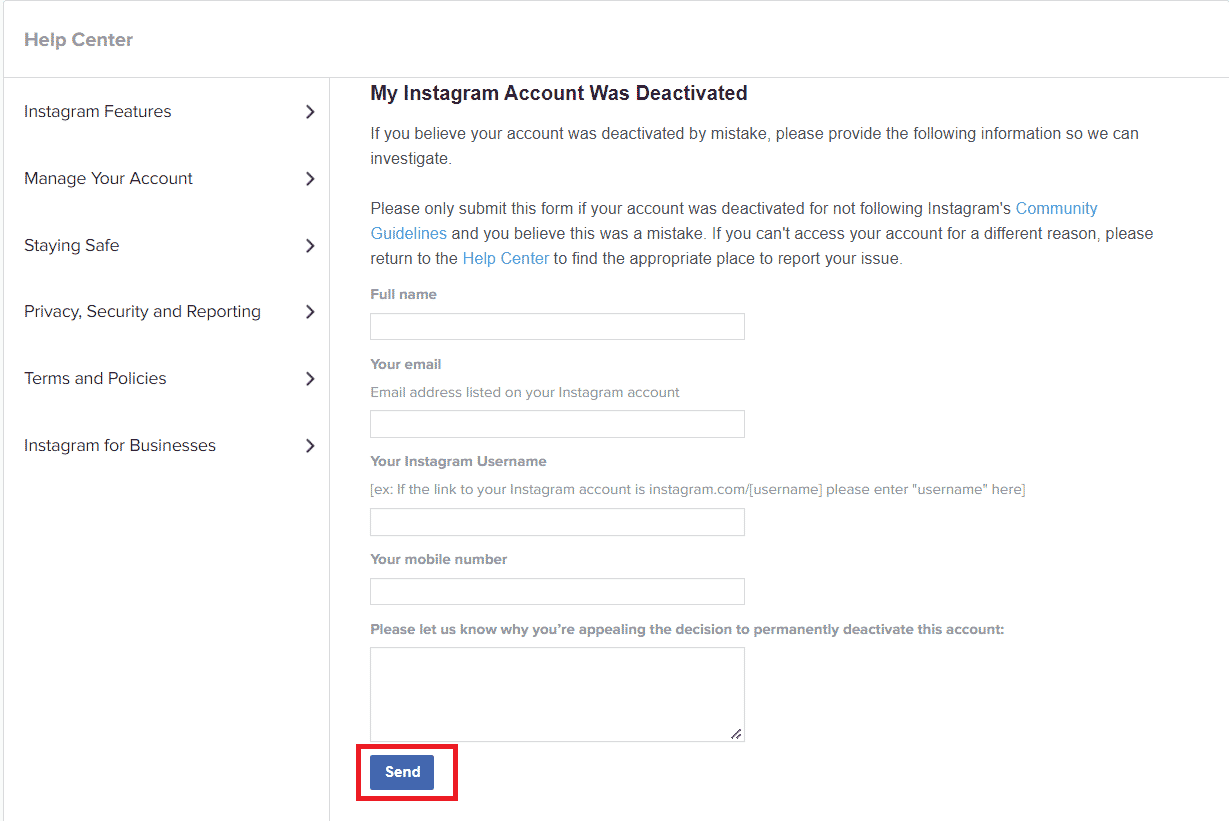Open the Instagram Features menu item
1229x821 pixels.
click(x=98, y=112)
